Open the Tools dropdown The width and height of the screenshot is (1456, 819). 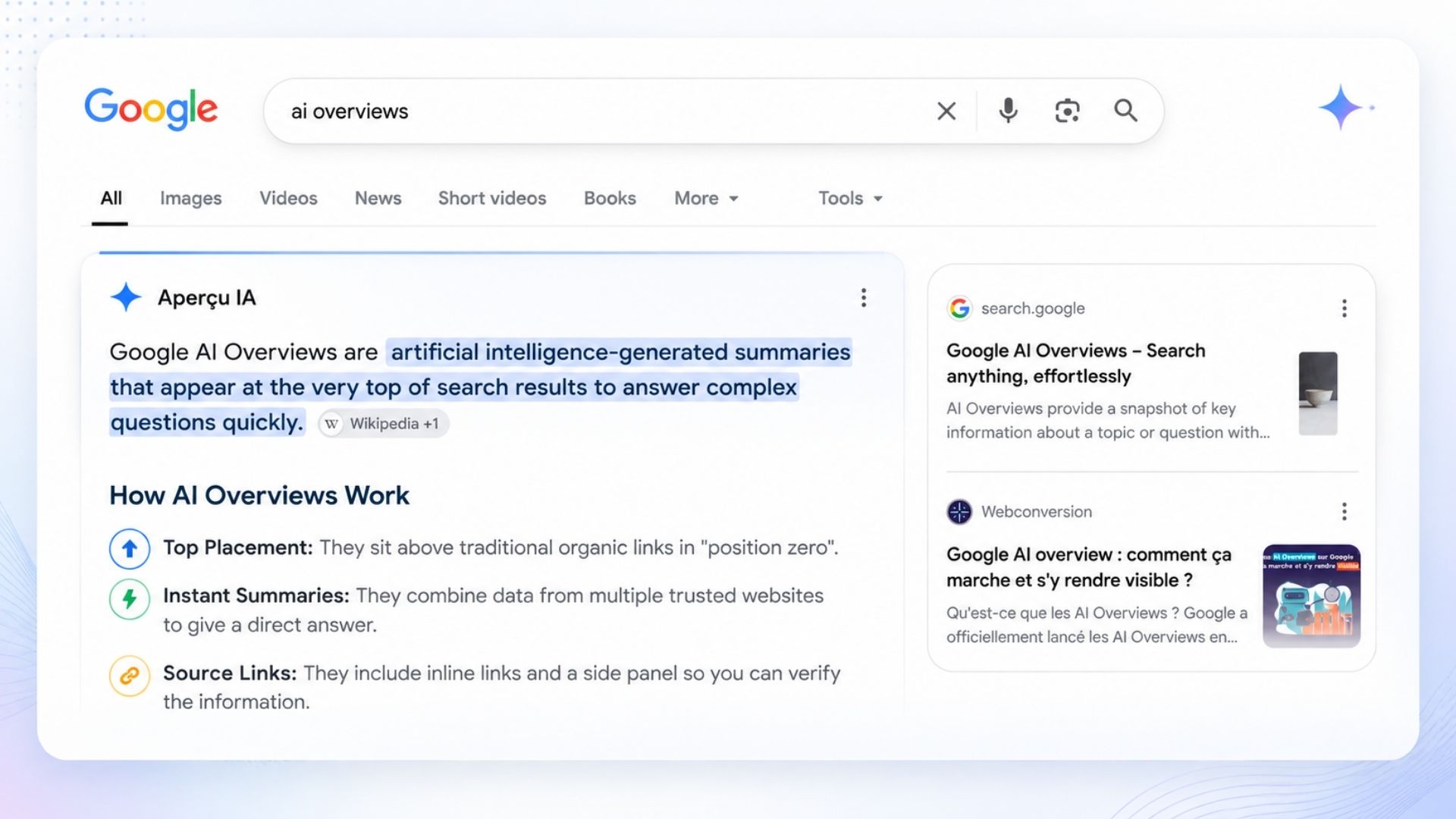coord(850,199)
